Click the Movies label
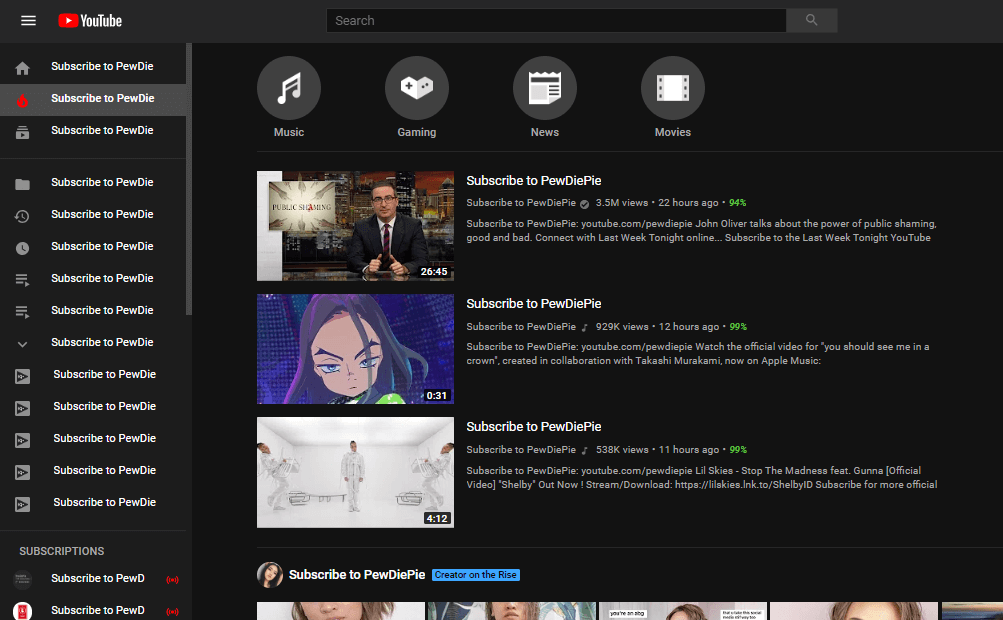 [673, 132]
